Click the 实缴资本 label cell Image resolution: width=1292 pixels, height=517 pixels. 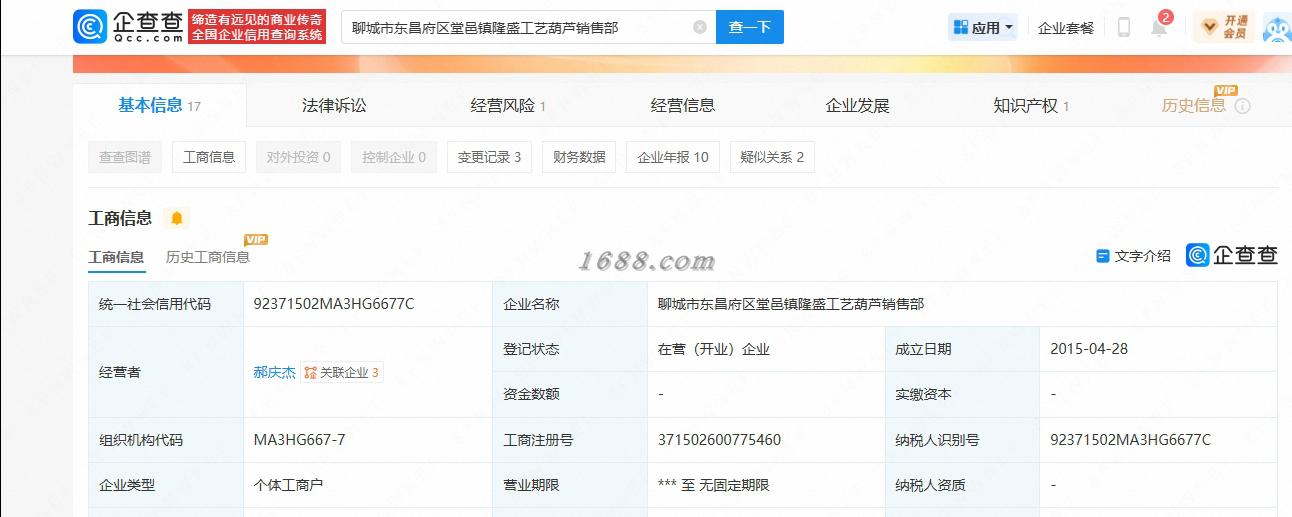tap(962, 394)
